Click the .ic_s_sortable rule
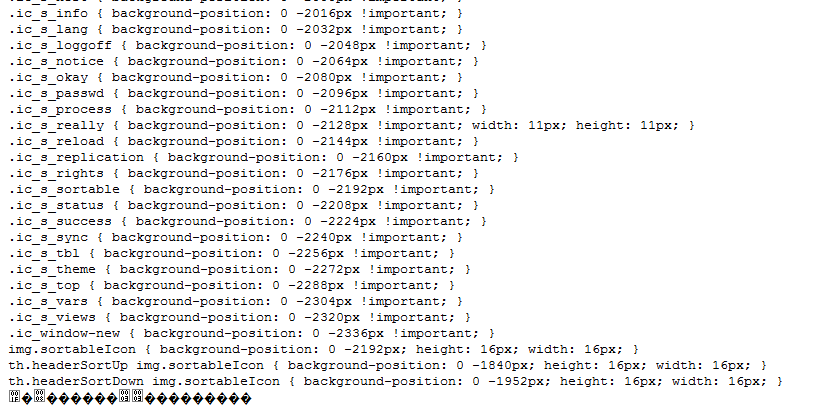 [252, 190]
